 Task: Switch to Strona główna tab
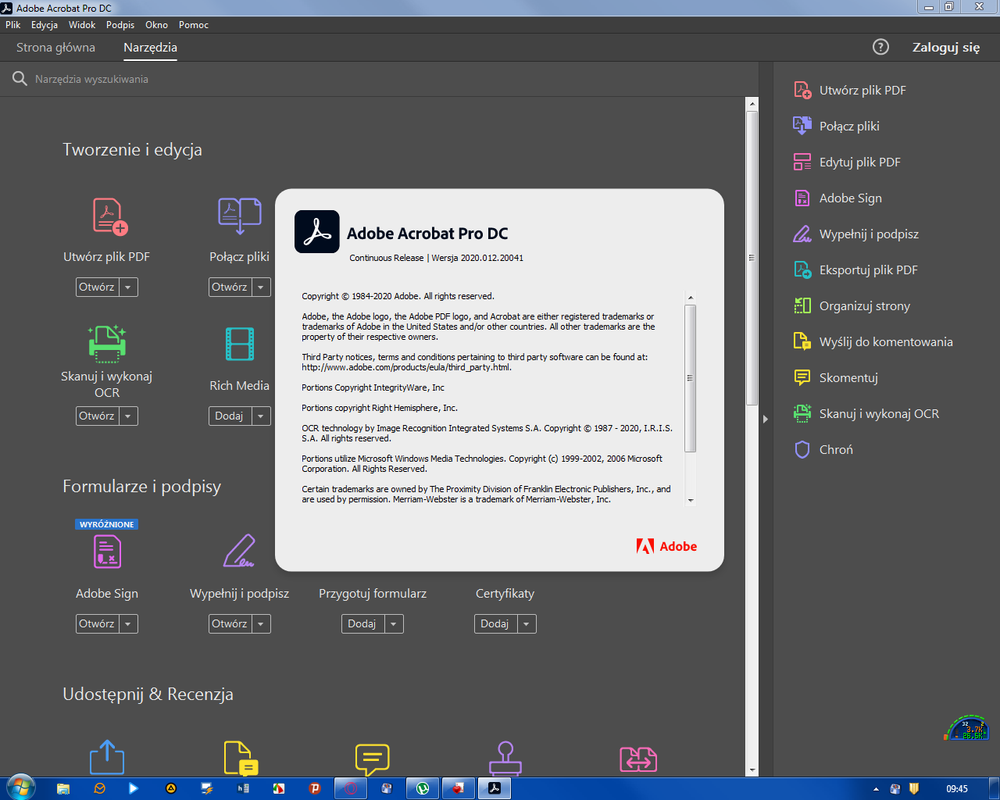pyautogui.click(x=55, y=47)
